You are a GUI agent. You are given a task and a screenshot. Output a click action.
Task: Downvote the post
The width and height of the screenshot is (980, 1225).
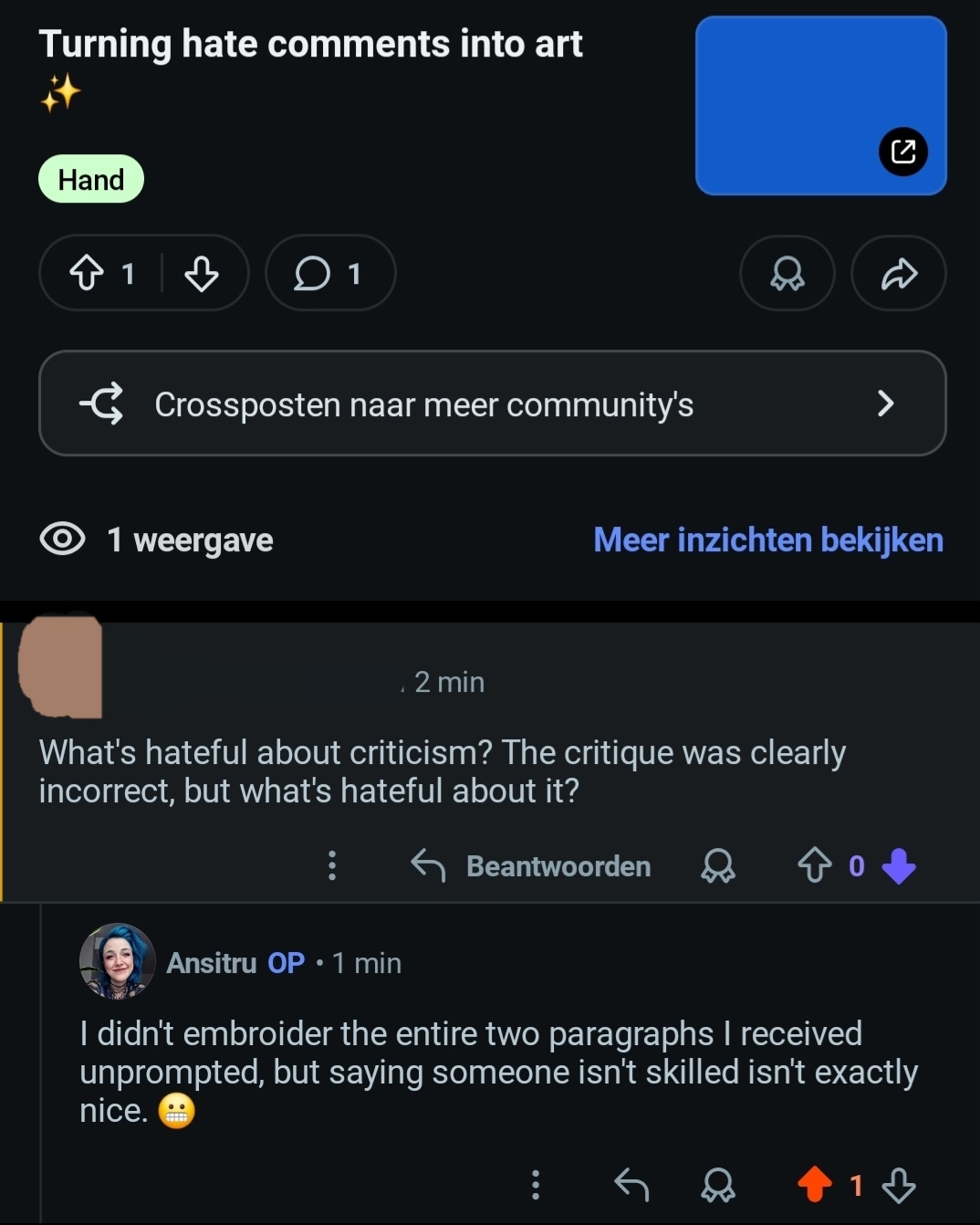(201, 273)
